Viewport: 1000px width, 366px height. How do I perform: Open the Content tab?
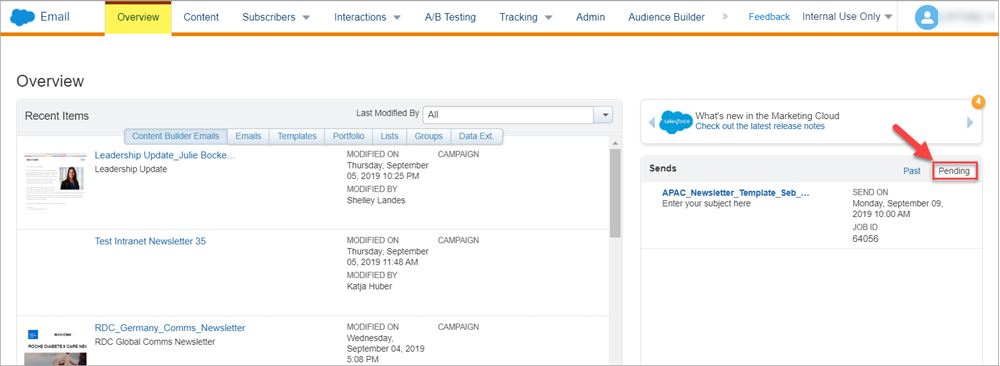click(201, 17)
